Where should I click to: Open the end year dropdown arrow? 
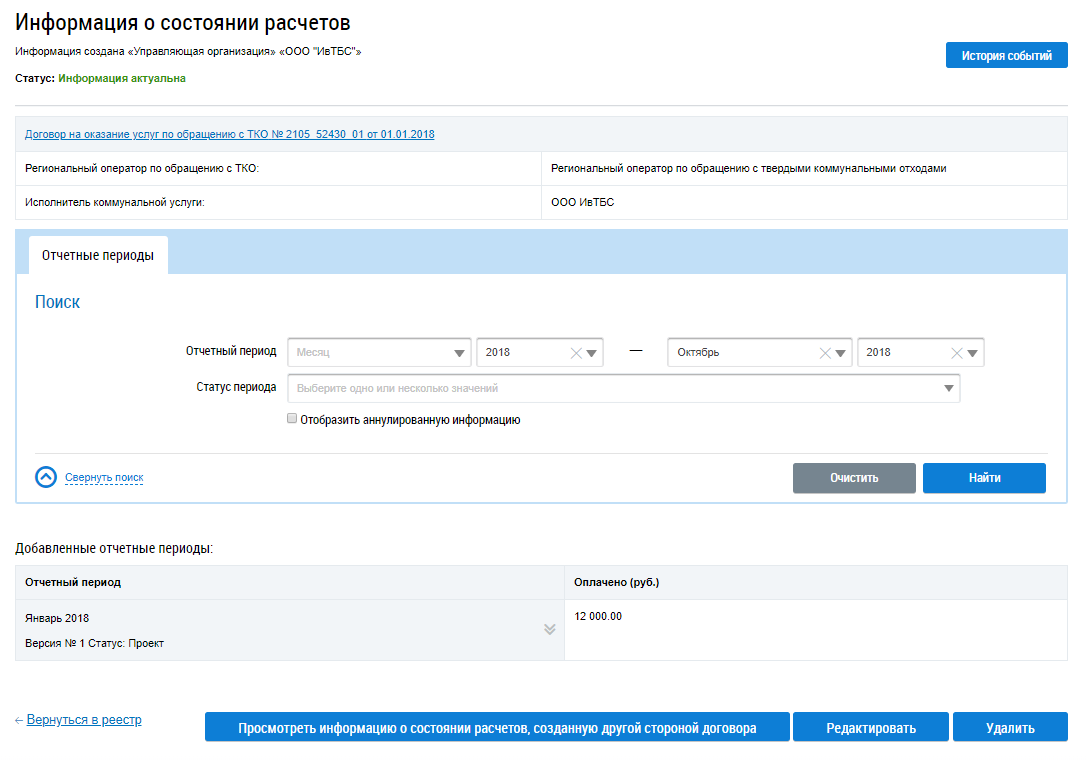(x=974, y=353)
